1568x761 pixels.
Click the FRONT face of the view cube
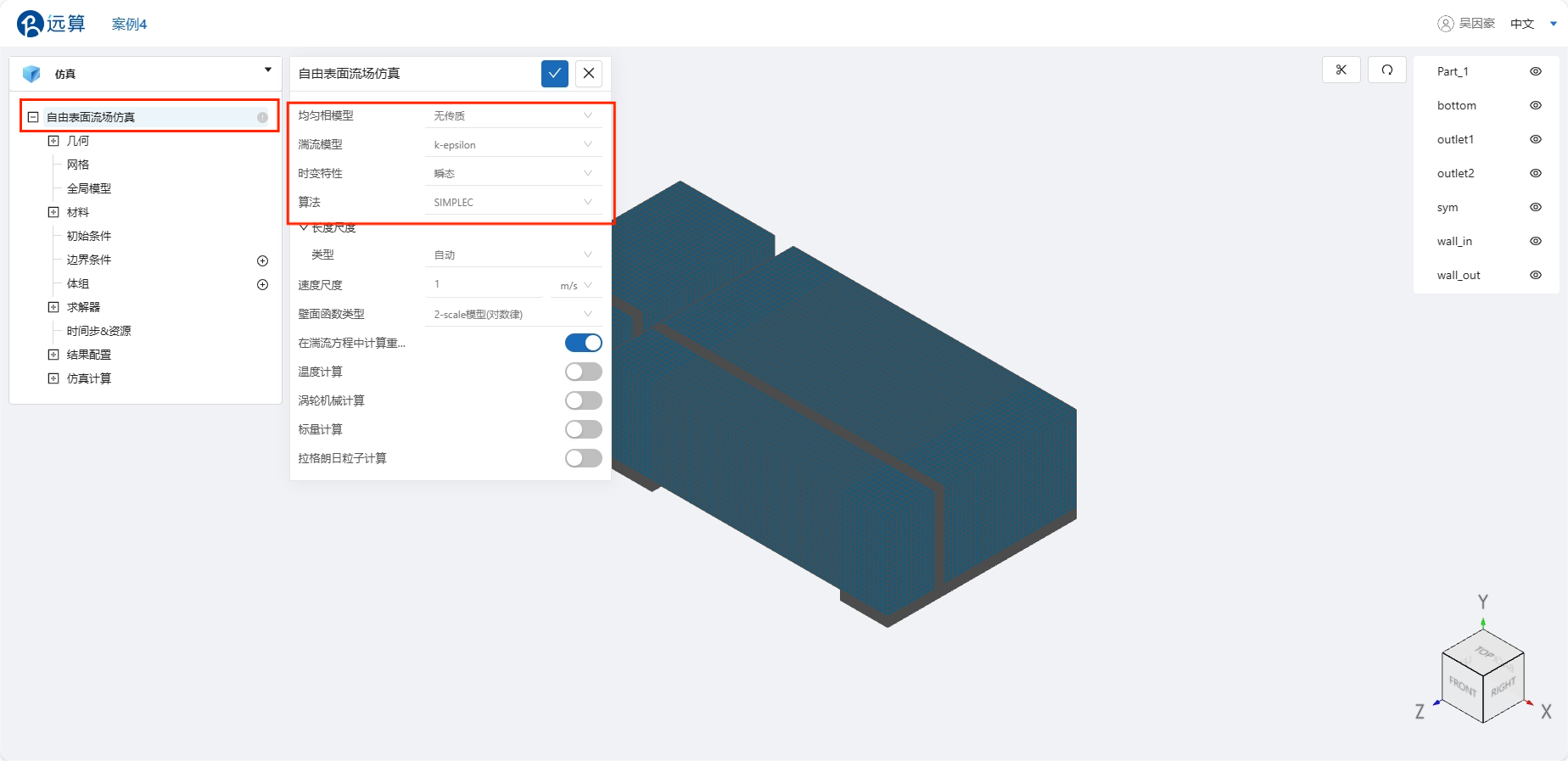click(x=1462, y=685)
